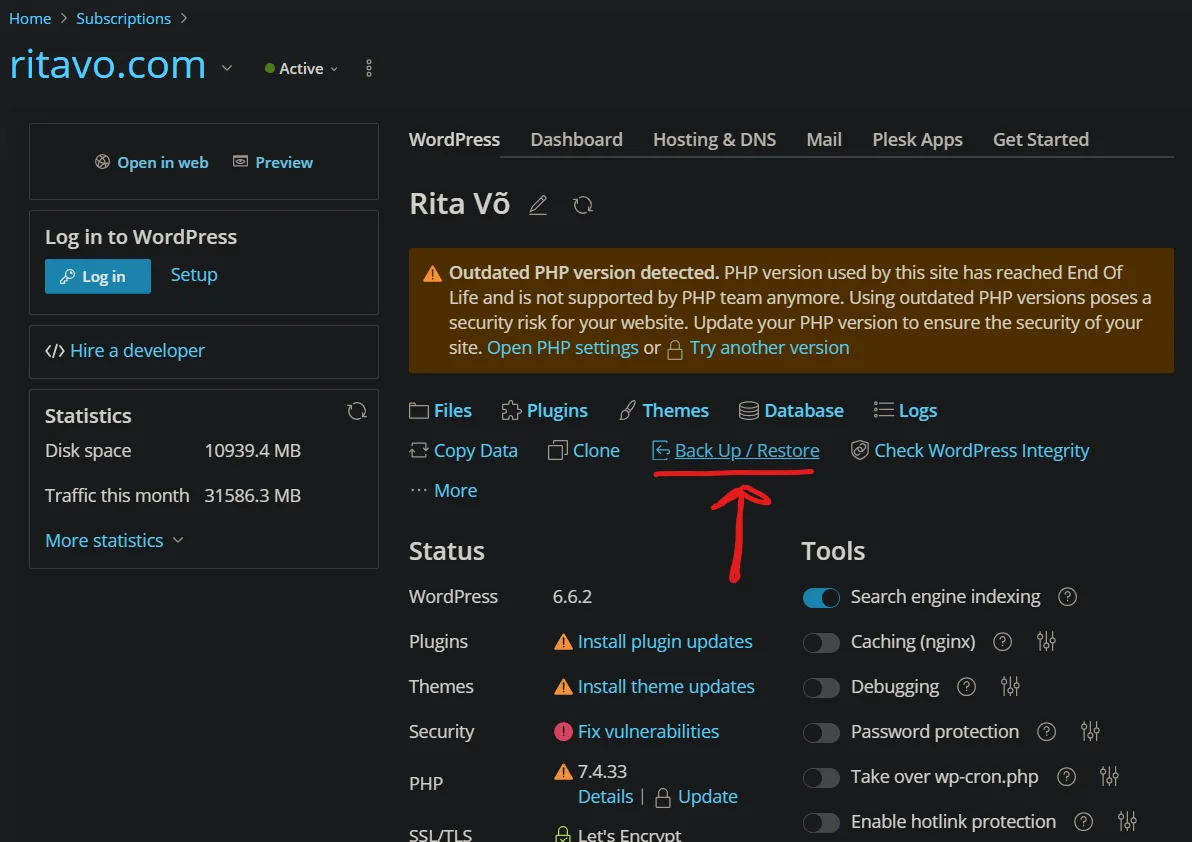Open the help icon for Caching (nginx)
This screenshot has width=1192, height=842.
click(1003, 642)
